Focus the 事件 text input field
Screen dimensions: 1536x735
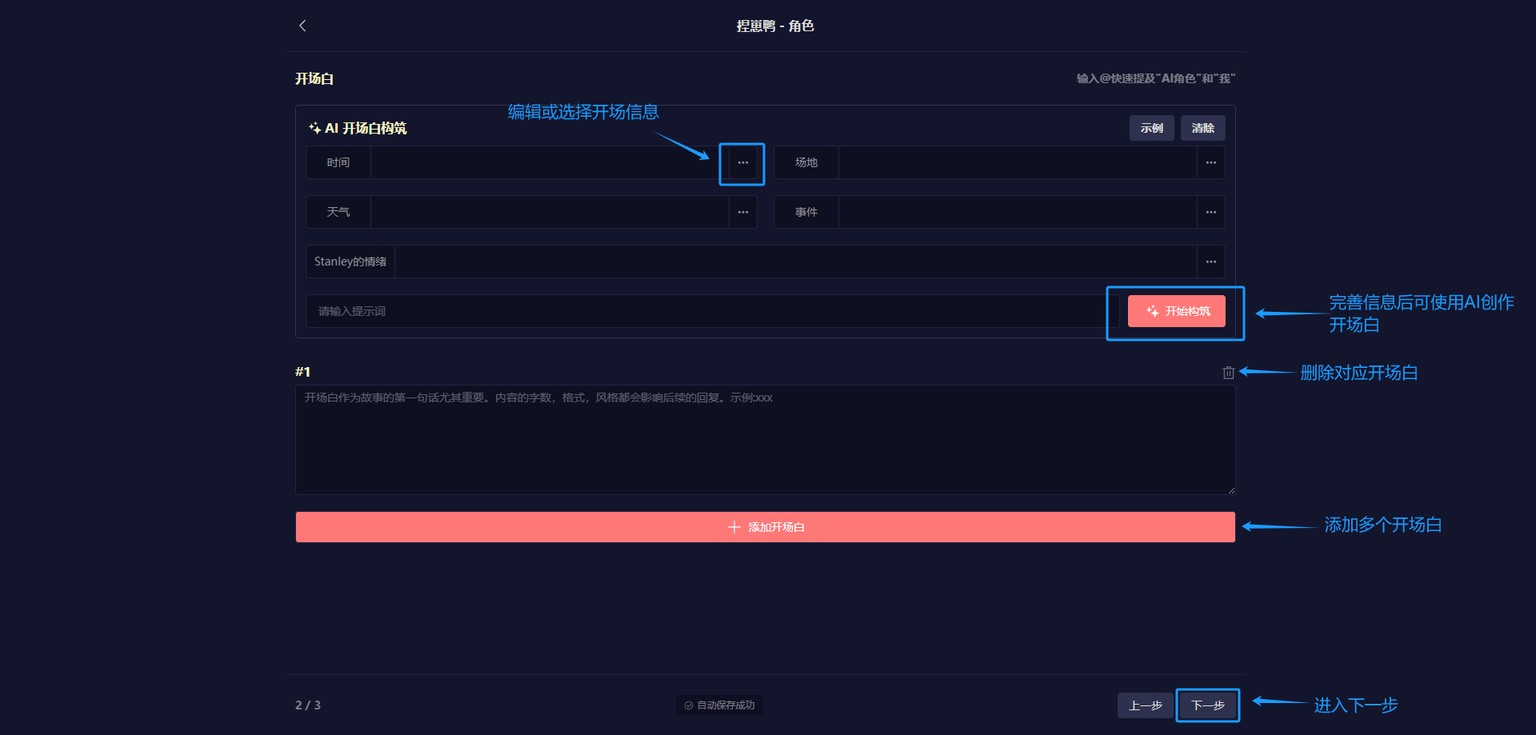click(1016, 212)
